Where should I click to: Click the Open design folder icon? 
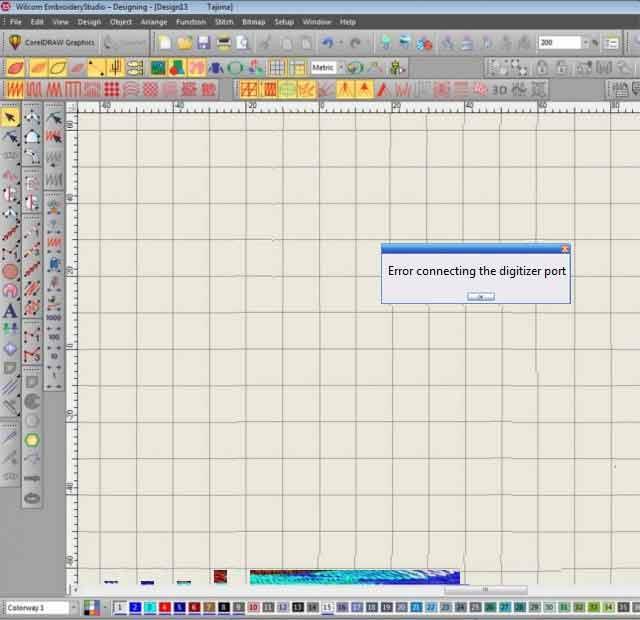point(184,43)
